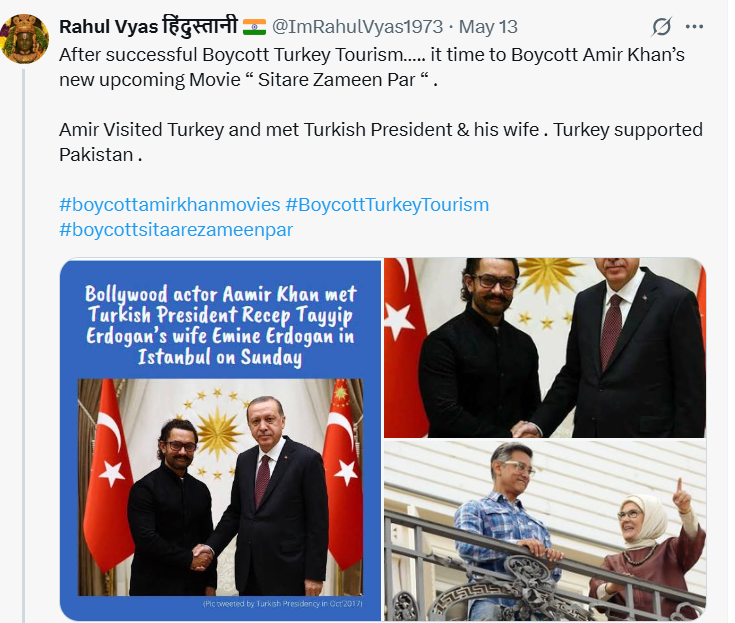Screen dimensions: 735x623
Task: View the balcony photo with Emine Erdogan
Action: tap(545, 531)
